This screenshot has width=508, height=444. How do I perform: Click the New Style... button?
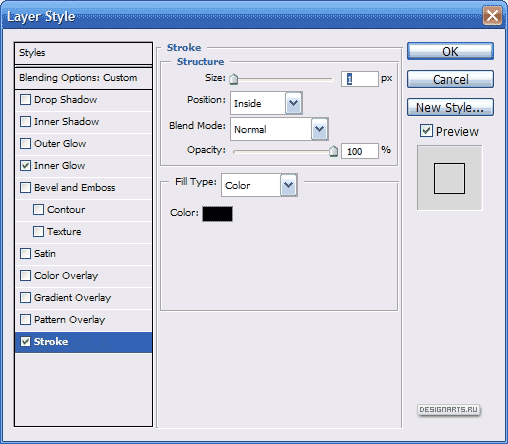[x=450, y=107]
